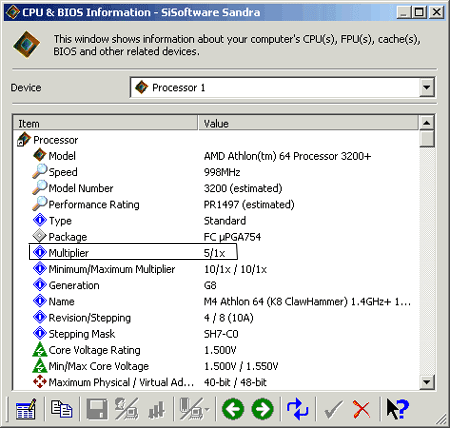
Task: Click the blue refresh arrows icon
Action: 297,409
